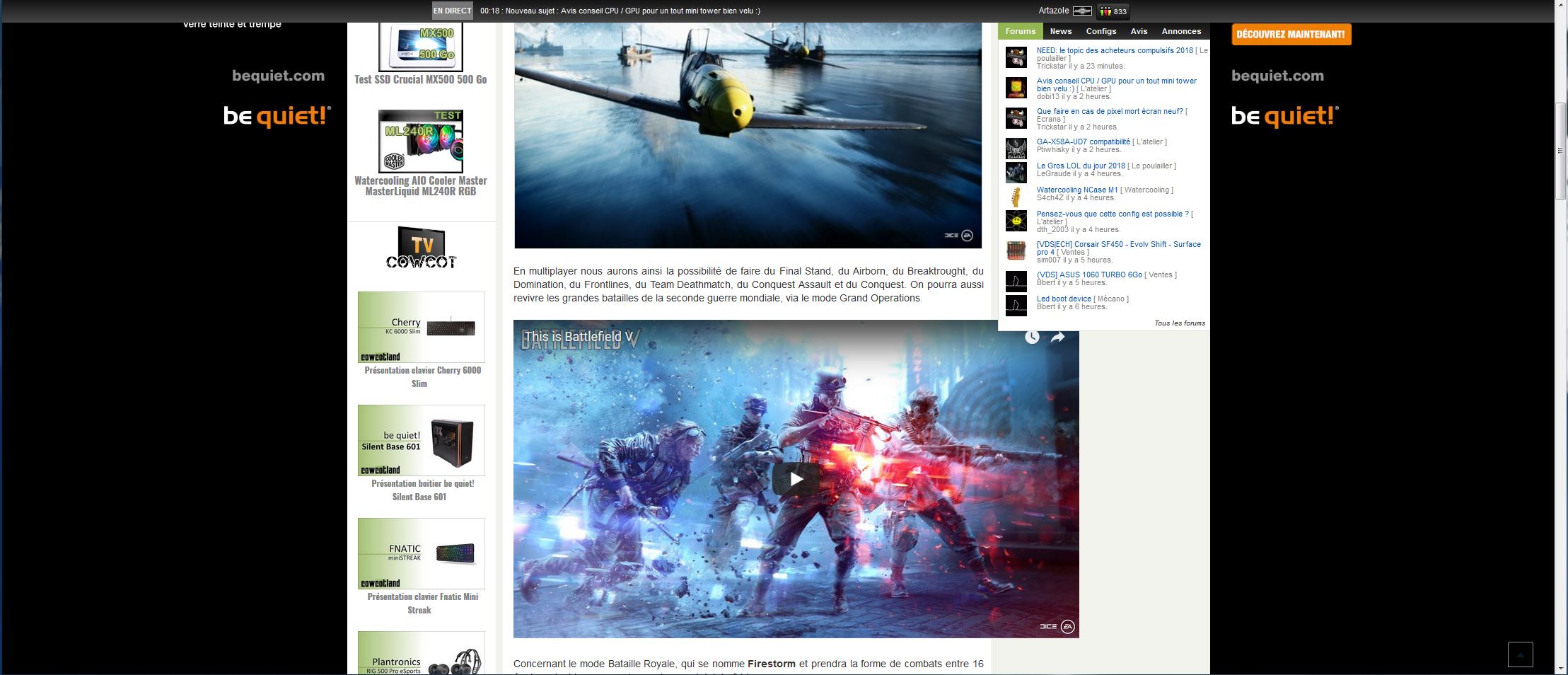Open forum topic 'Avis conseil CPU / GPU'
Screen dimensions: 1568x675
point(1117,84)
